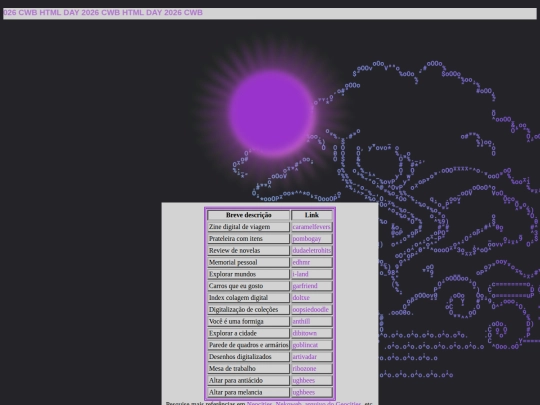Click the Link column header
Viewport: 540px width, 405px height.
(312, 215)
